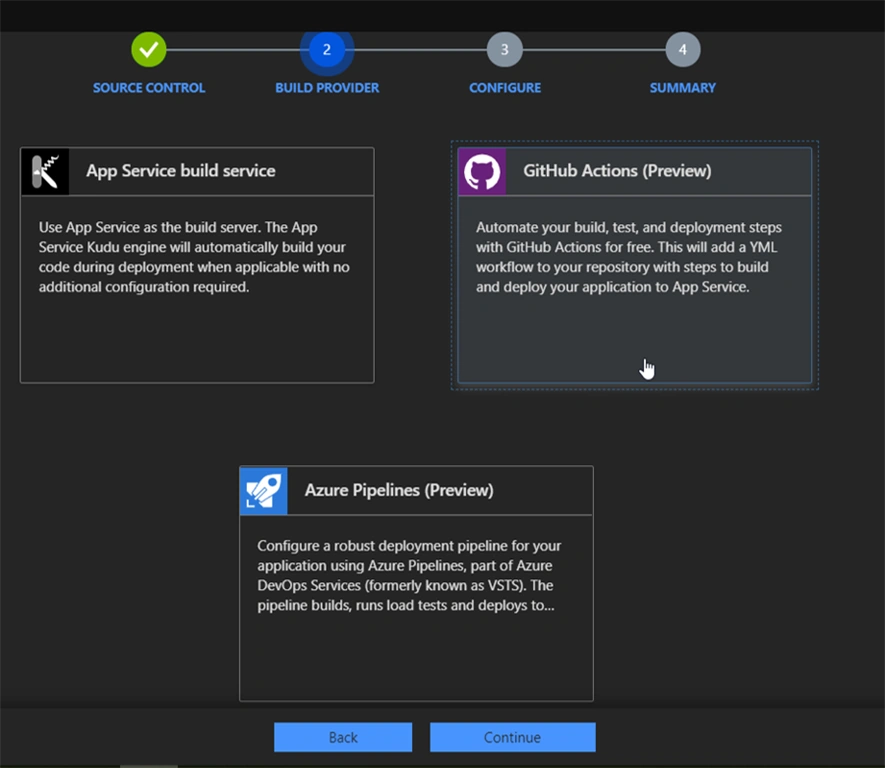
Task: Click the Azure Pipelines rocket icon
Action: coord(264,490)
